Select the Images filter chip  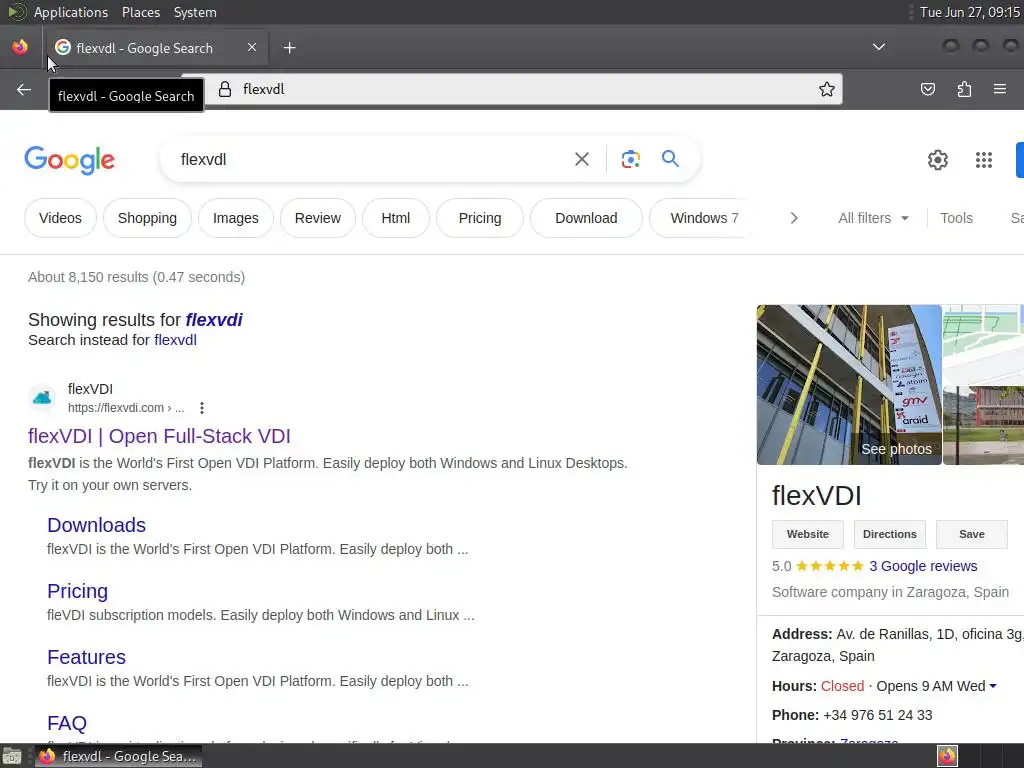pyautogui.click(x=236, y=218)
